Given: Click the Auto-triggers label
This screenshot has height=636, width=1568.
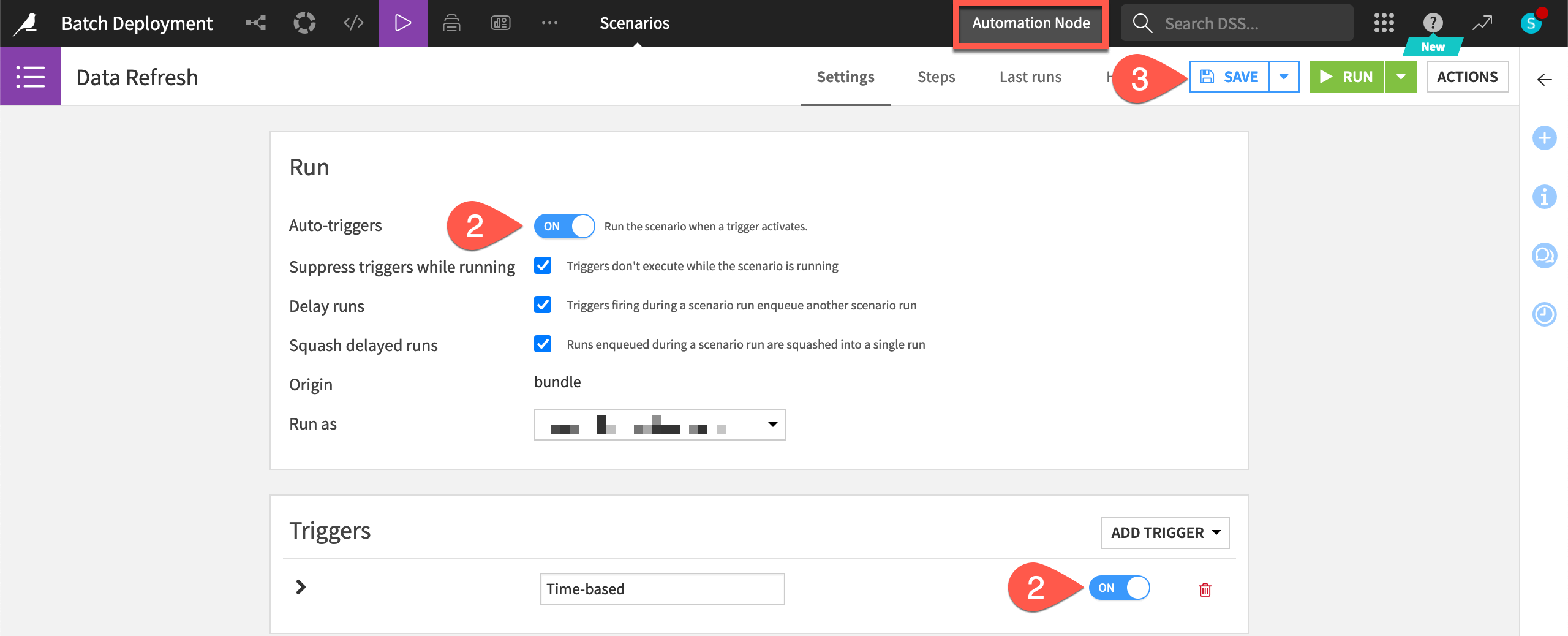Looking at the screenshot, I should (x=335, y=225).
